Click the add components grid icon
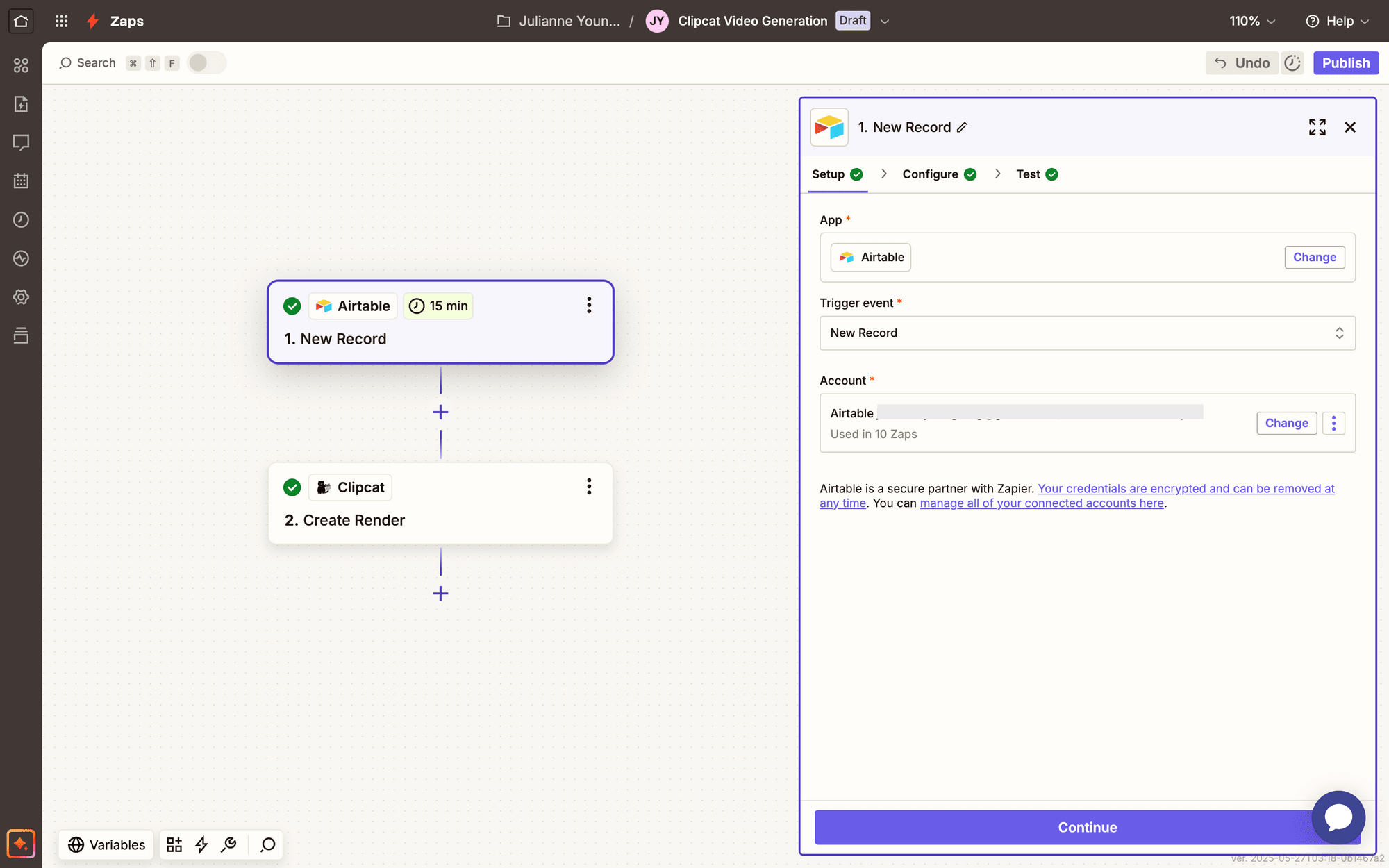Screen dimensions: 1389x868 [174, 844]
